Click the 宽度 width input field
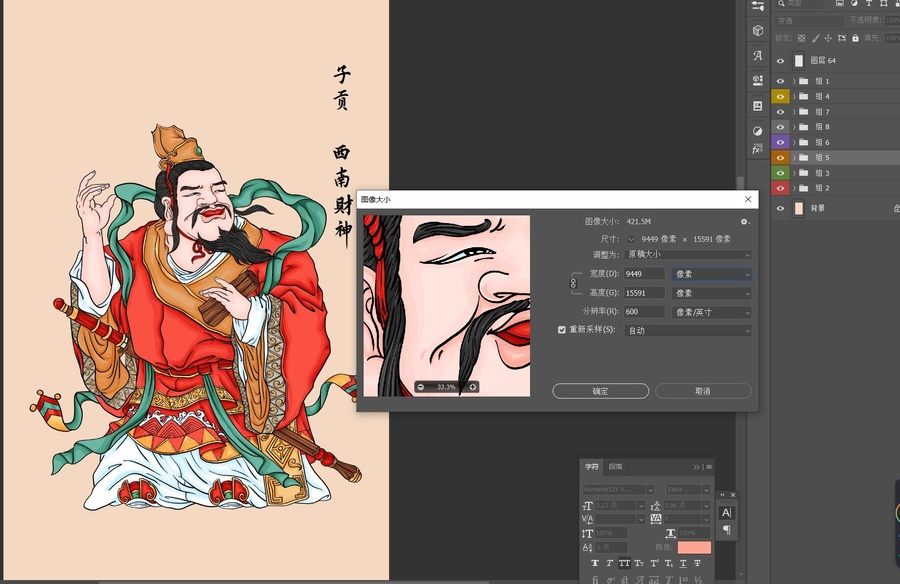The height and width of the screenshot is (584, 900). coord(644,274)
